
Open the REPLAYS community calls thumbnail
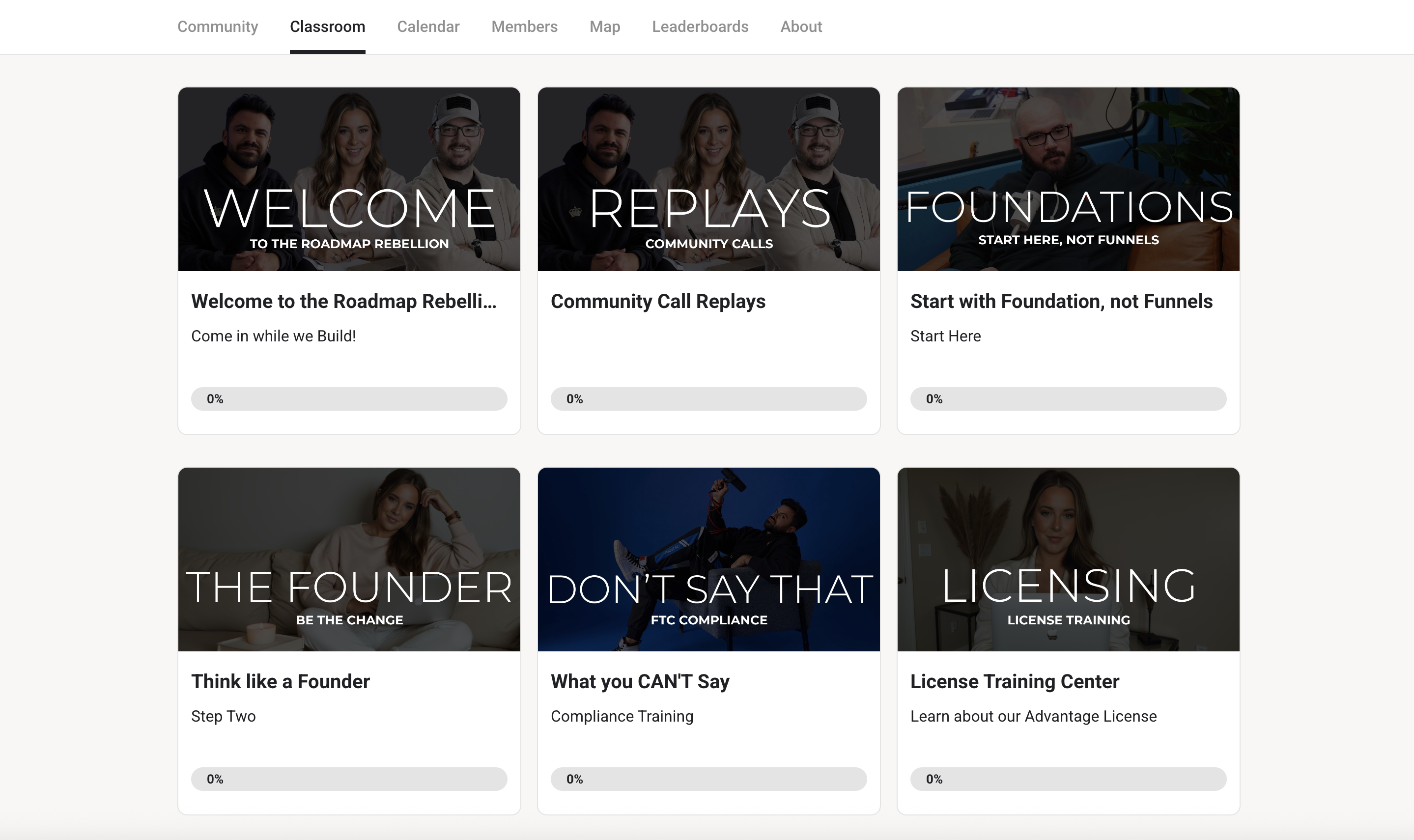[708, 179]
